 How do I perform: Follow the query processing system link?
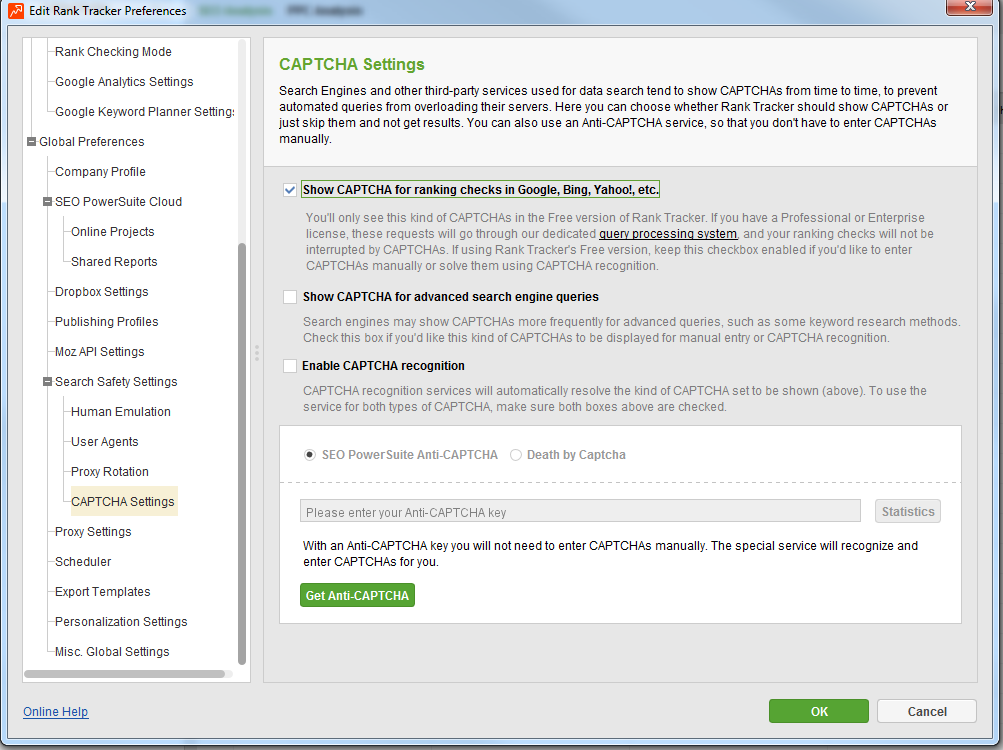click(668, 234)
